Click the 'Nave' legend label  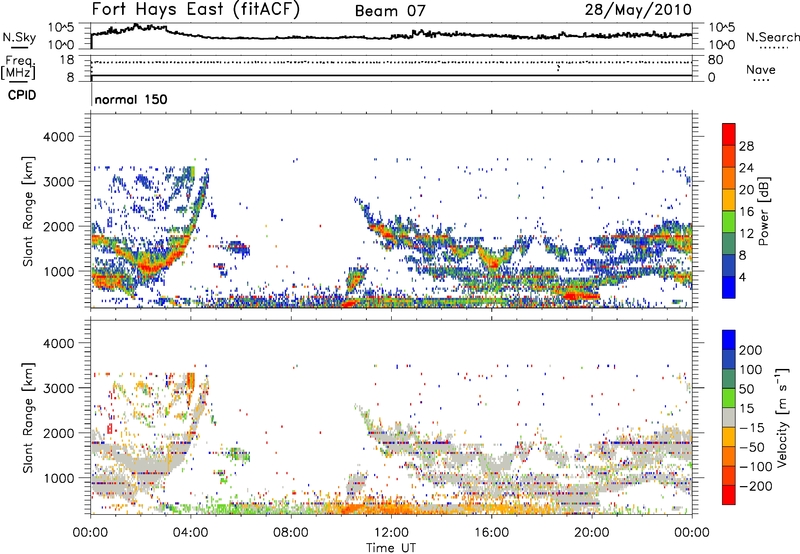pyautogui.click(x=760, y=70)
